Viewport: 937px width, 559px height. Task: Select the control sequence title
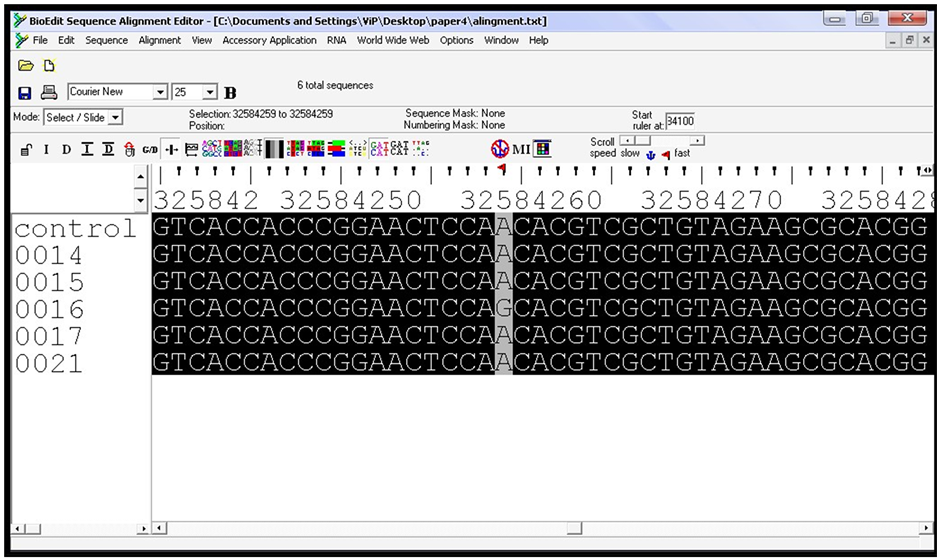pos(75,229)
